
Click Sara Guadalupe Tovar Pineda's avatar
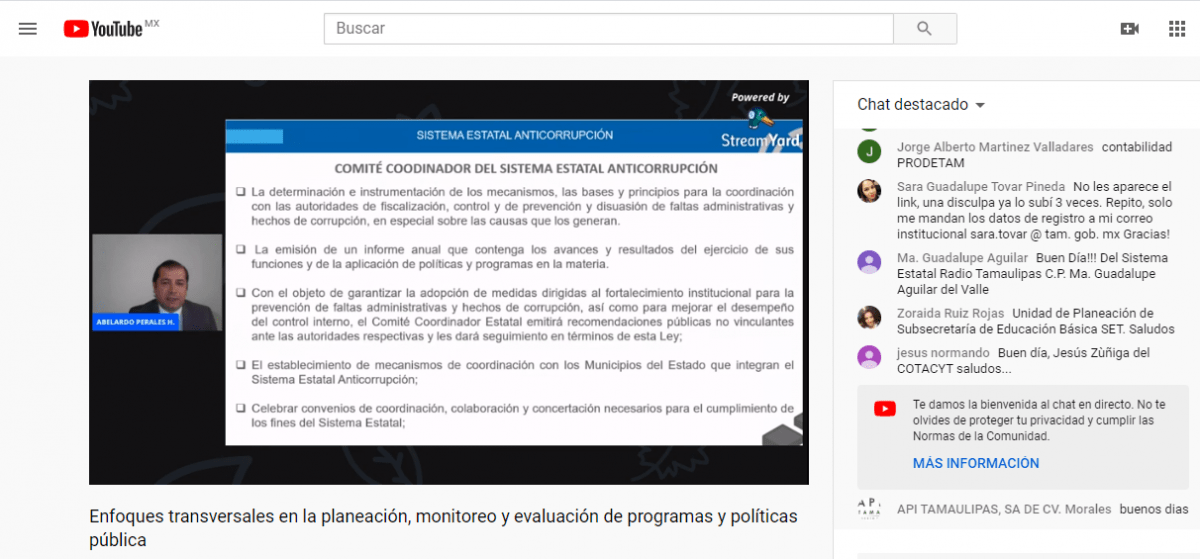(x=869, y=192)
